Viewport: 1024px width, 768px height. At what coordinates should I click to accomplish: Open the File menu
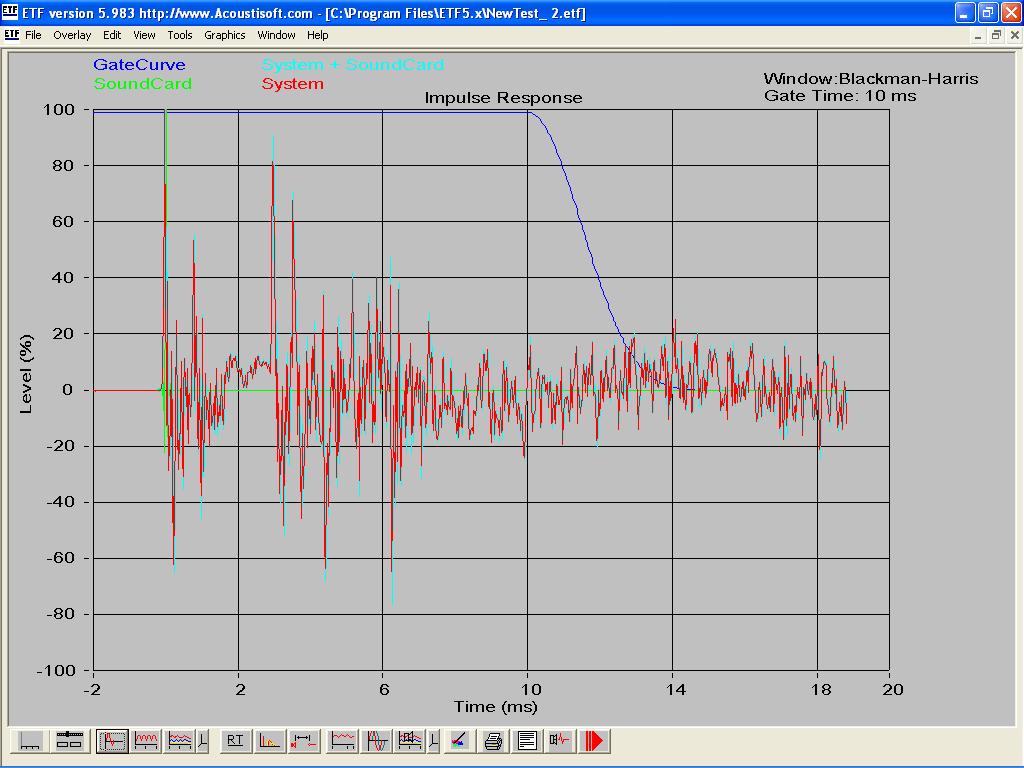[x=33, y=35]
